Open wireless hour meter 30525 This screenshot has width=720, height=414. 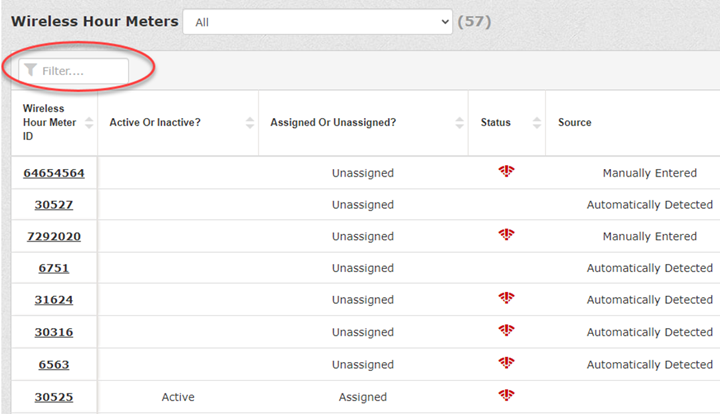(x=54, y=397)
